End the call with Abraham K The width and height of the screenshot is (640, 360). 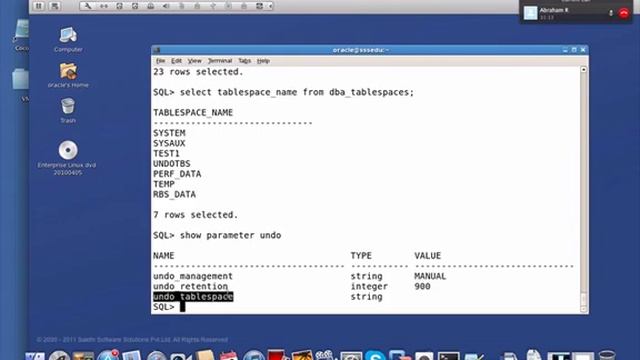[624, 13]
